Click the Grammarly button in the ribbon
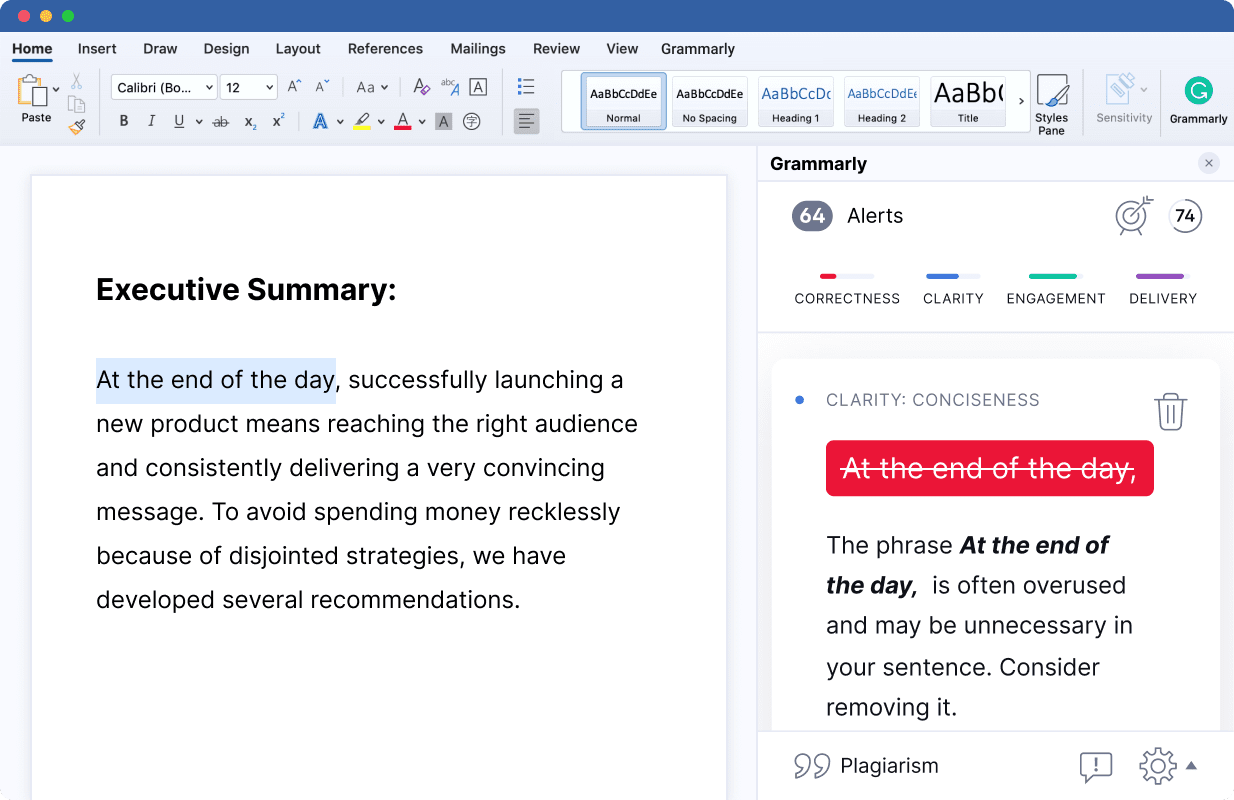Image resolution: width=1234 pixels, height=800 pixels. point(1198,101)
